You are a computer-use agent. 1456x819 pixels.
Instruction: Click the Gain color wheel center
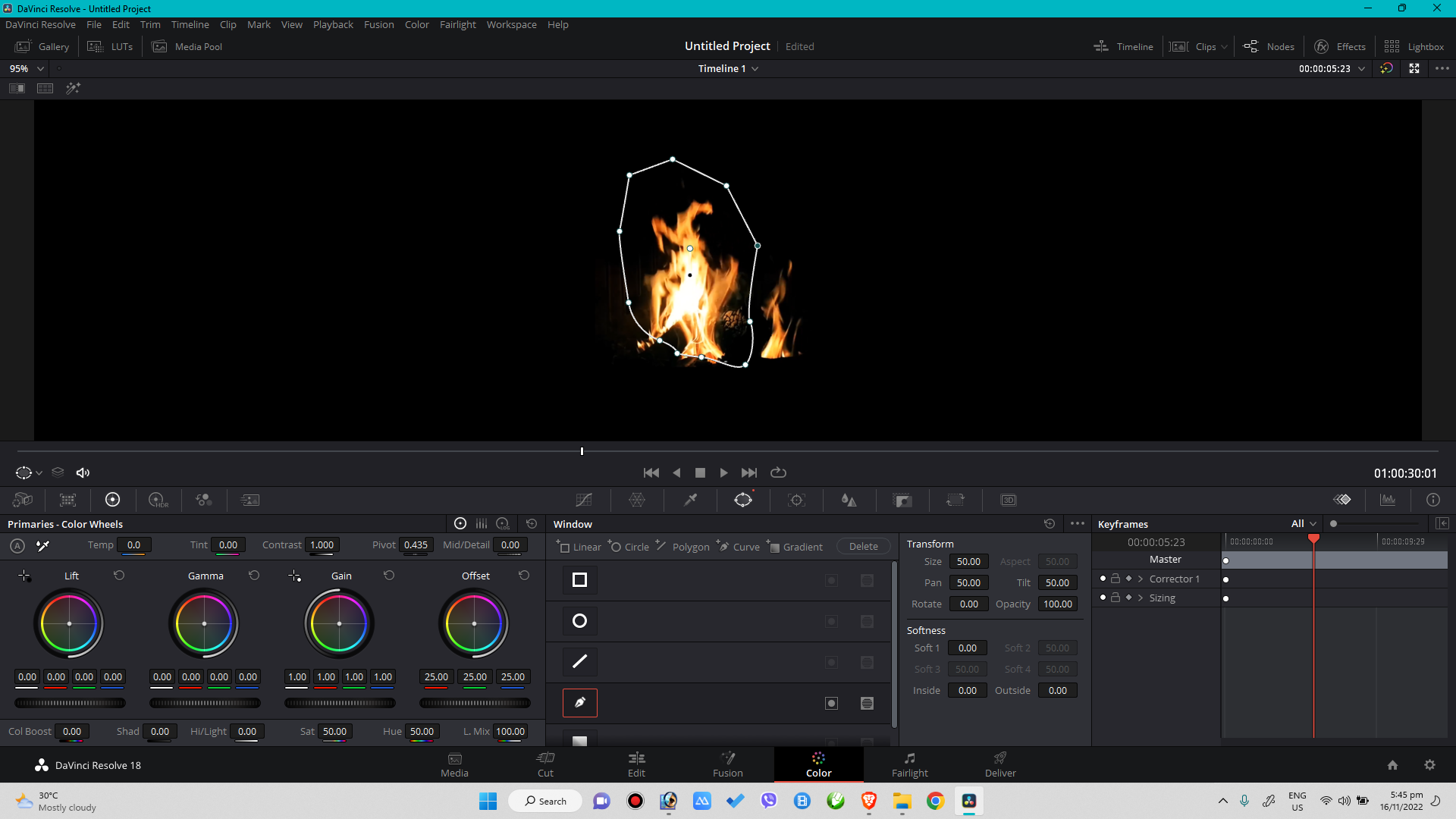pyautogui.click(x=339, y=623)
